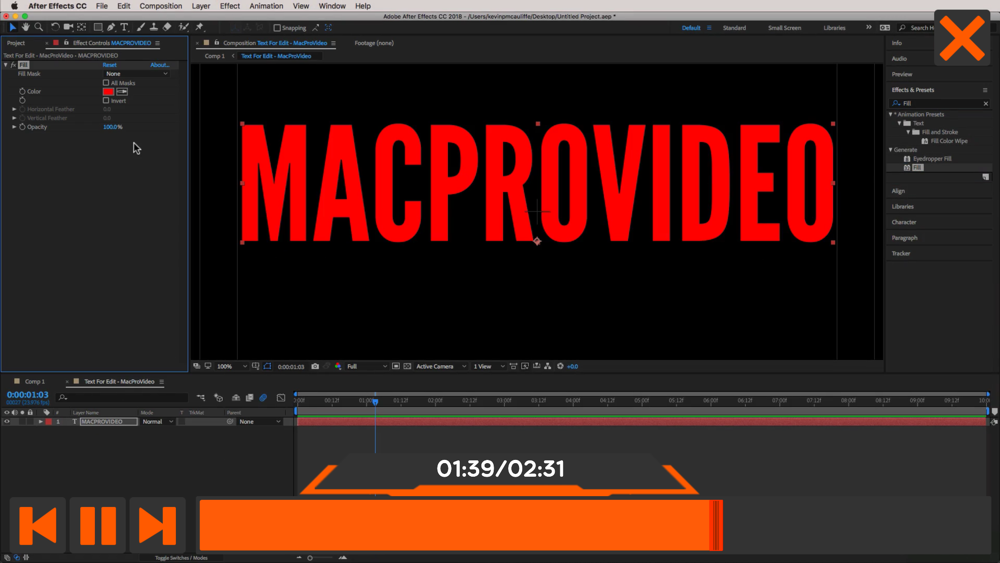Image resolution: width=1000 pixels, height=563 pixels.
Task: Select the Zoom magnifier tool
Action: (39, 27)
